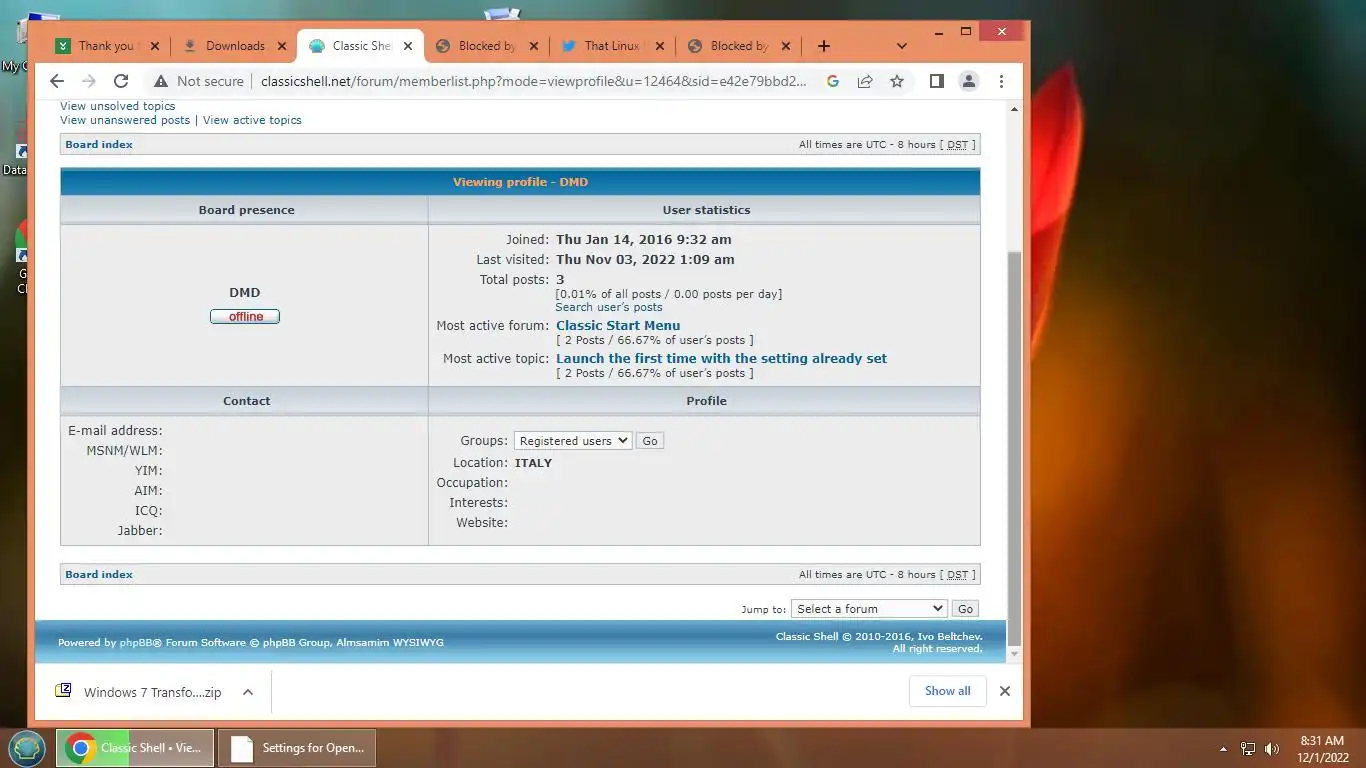1366x768 pixels.
Task: Close the That Linux tab
Action: 659,46
